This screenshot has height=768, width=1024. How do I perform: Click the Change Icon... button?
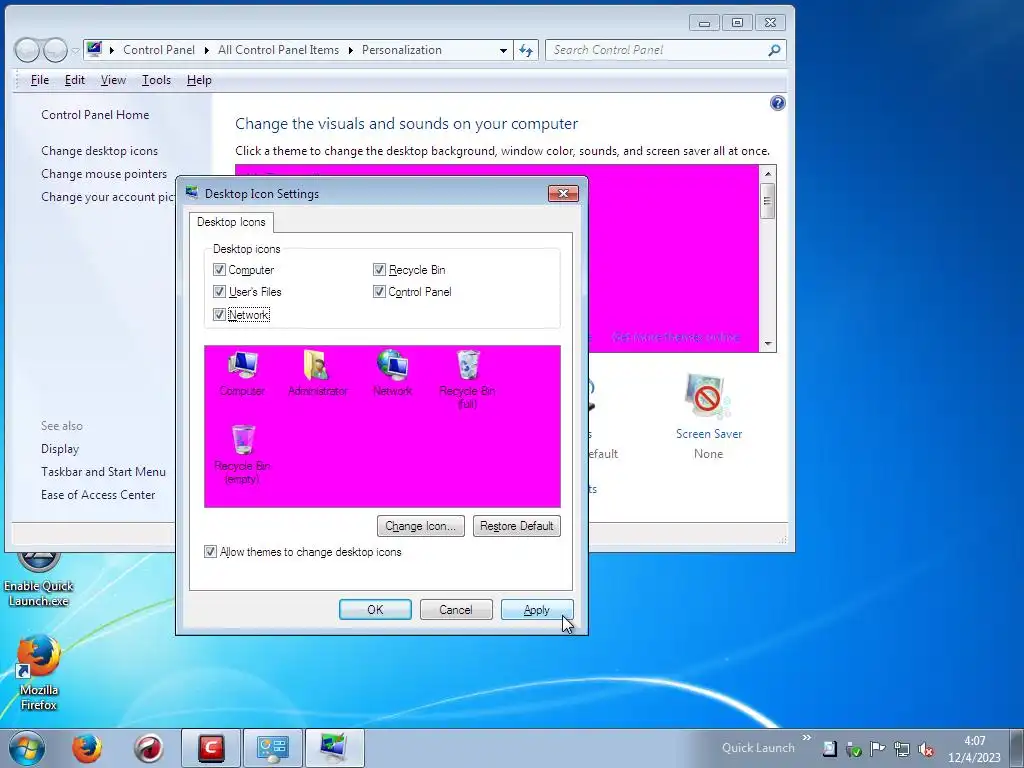pos(421,526)
